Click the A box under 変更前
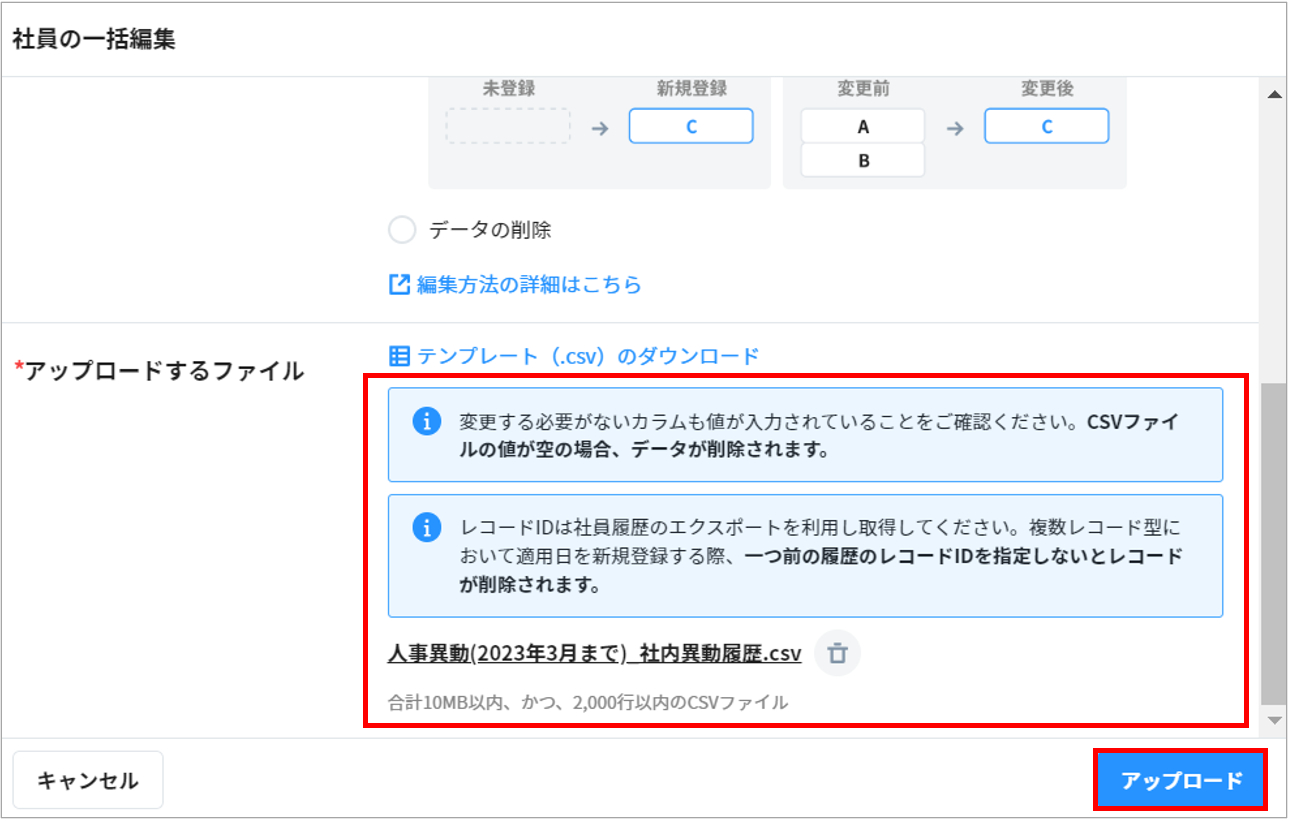This screenshot has height=819, width=1289. [x=863, y=127]
